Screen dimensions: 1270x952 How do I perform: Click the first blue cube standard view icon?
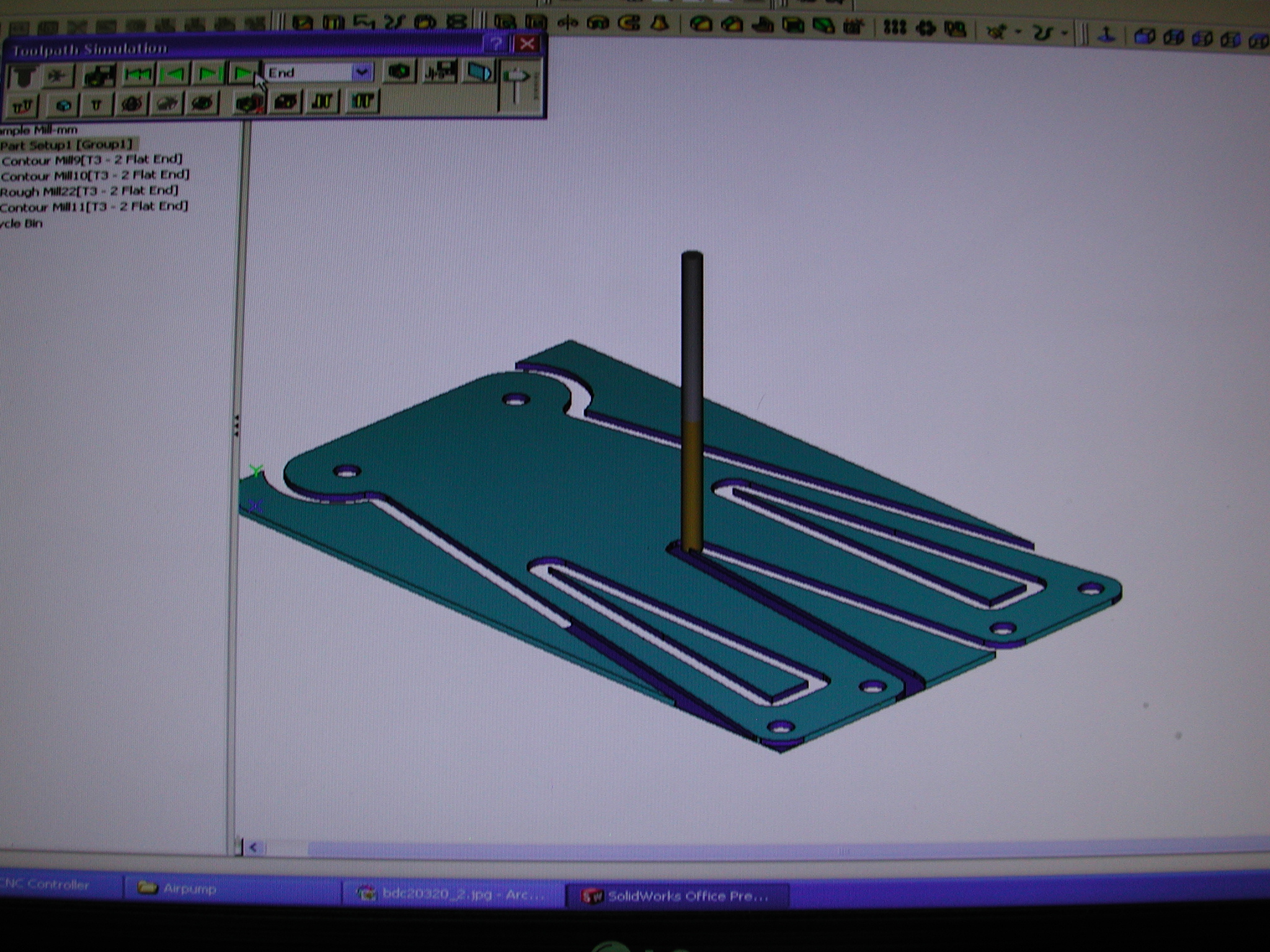pyautogui.click(x=1145, y=37)
